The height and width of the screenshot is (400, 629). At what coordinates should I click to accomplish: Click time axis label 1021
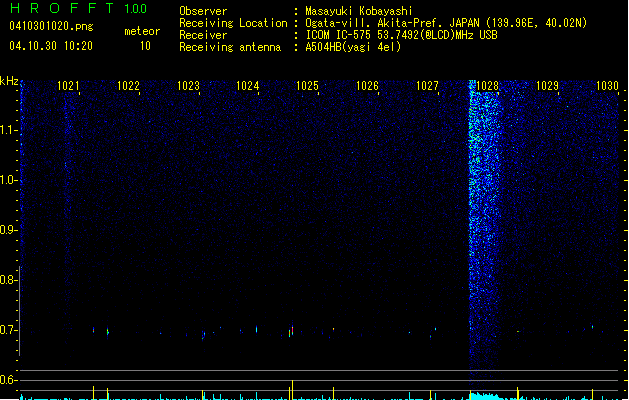click(x=68, y=86)
